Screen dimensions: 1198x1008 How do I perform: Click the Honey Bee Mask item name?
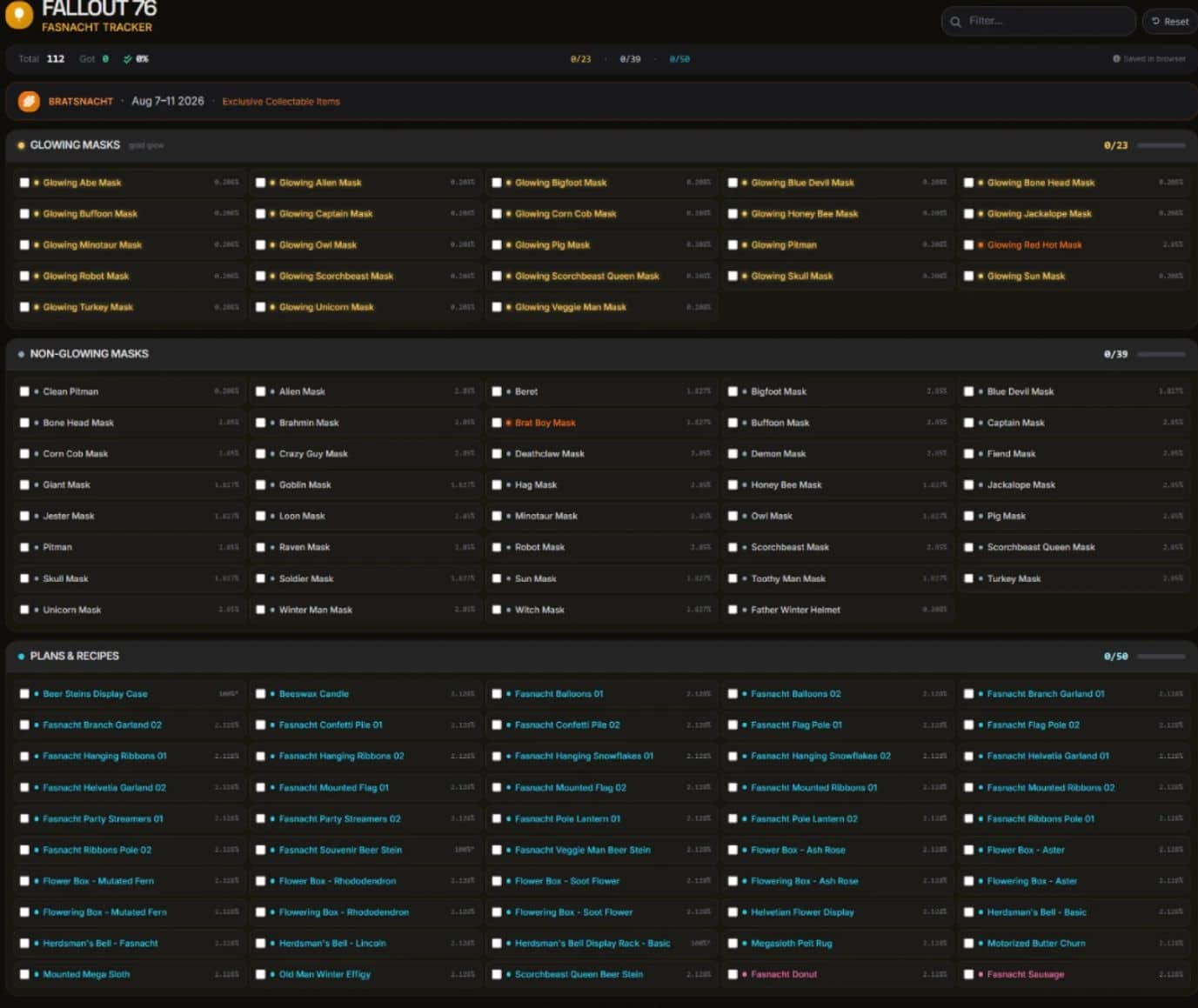pos(786,485)
